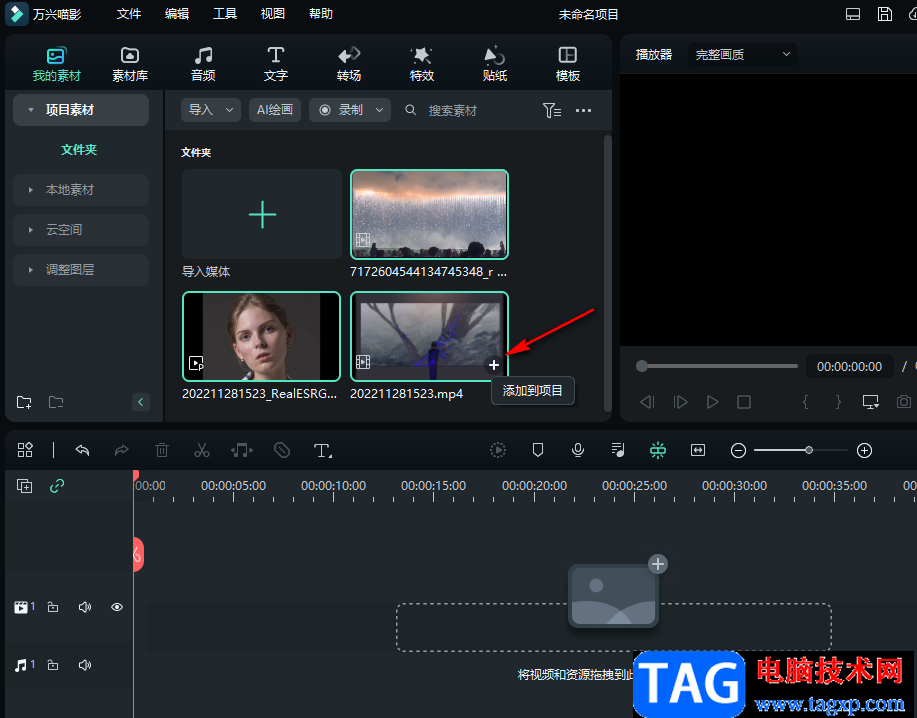
Task: Click the undo arrow in timeline toolbar
Action: pyautogui.click(x=83, y=451)
